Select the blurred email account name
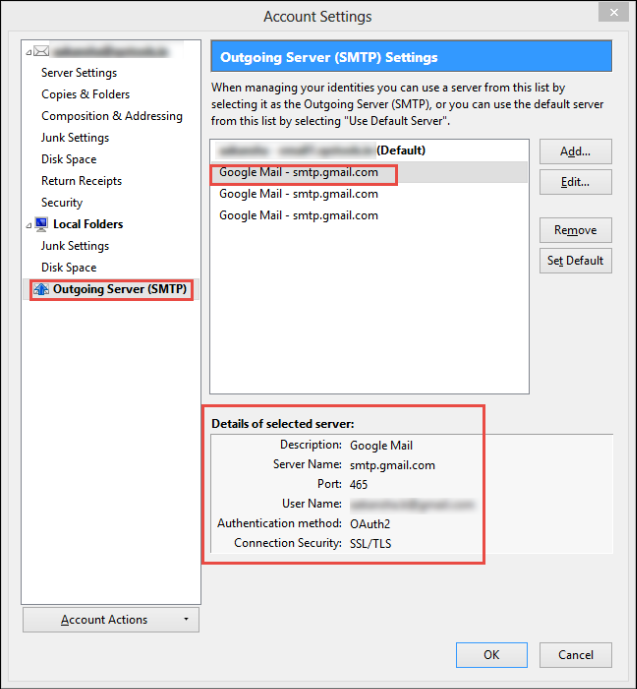This screenshot has height=689, width=637. coord(110,51)
